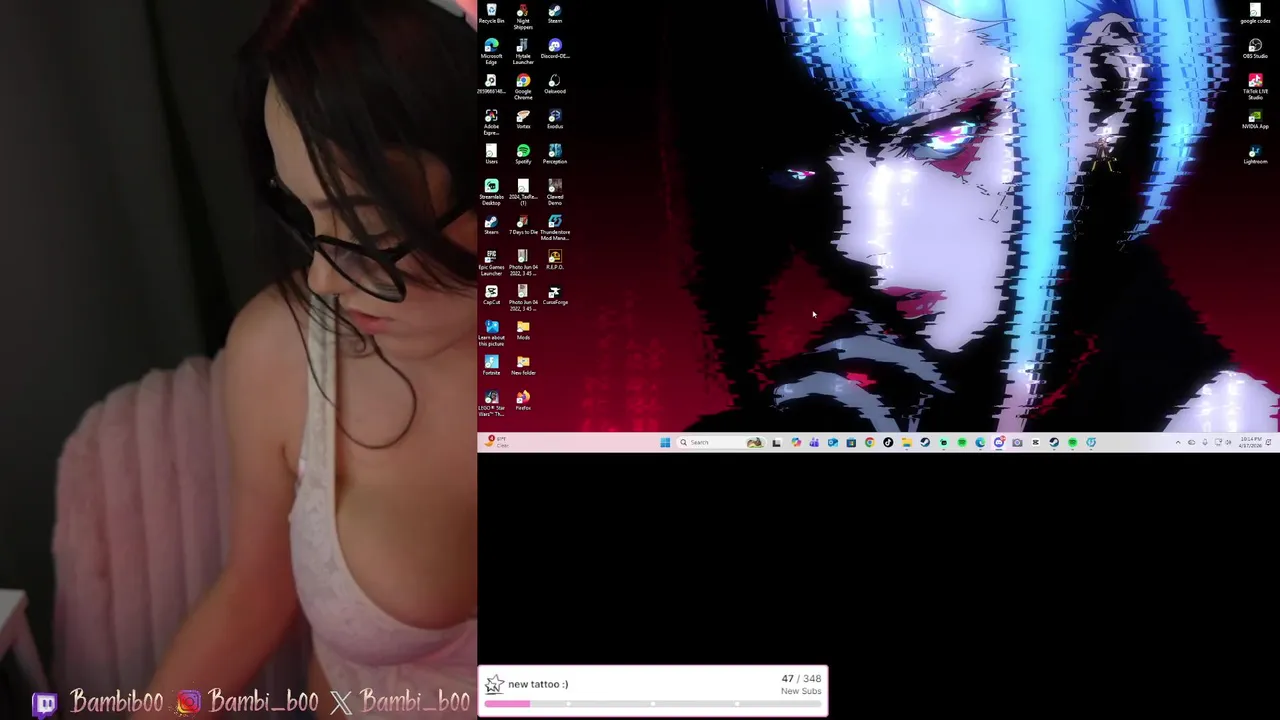Select the LEGO Star Wars desktop icon
The height and width of the screenshot is (720, 1280).
tap(491, 403)
